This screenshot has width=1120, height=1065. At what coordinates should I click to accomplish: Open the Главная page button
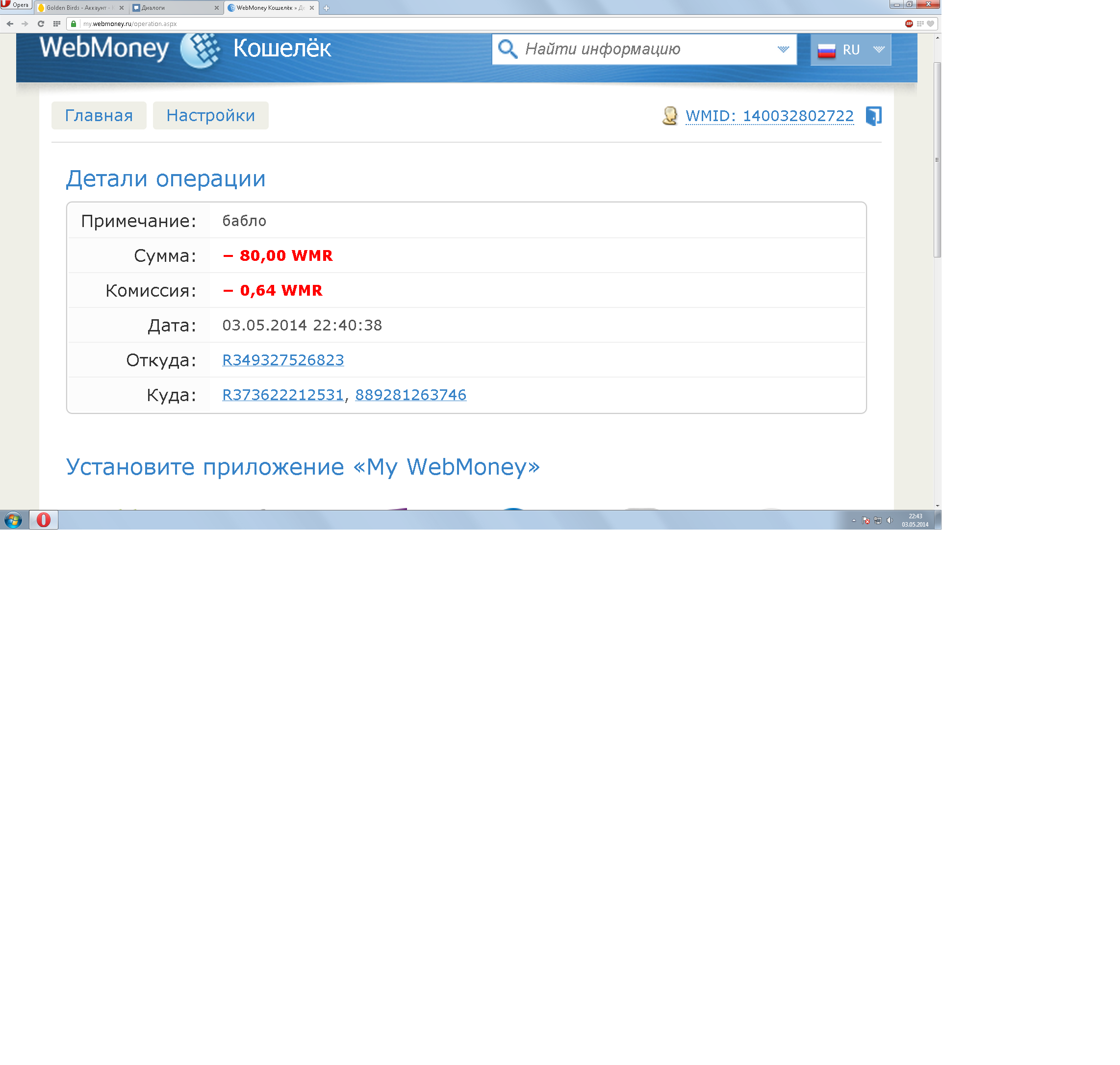tap(99, 116)
